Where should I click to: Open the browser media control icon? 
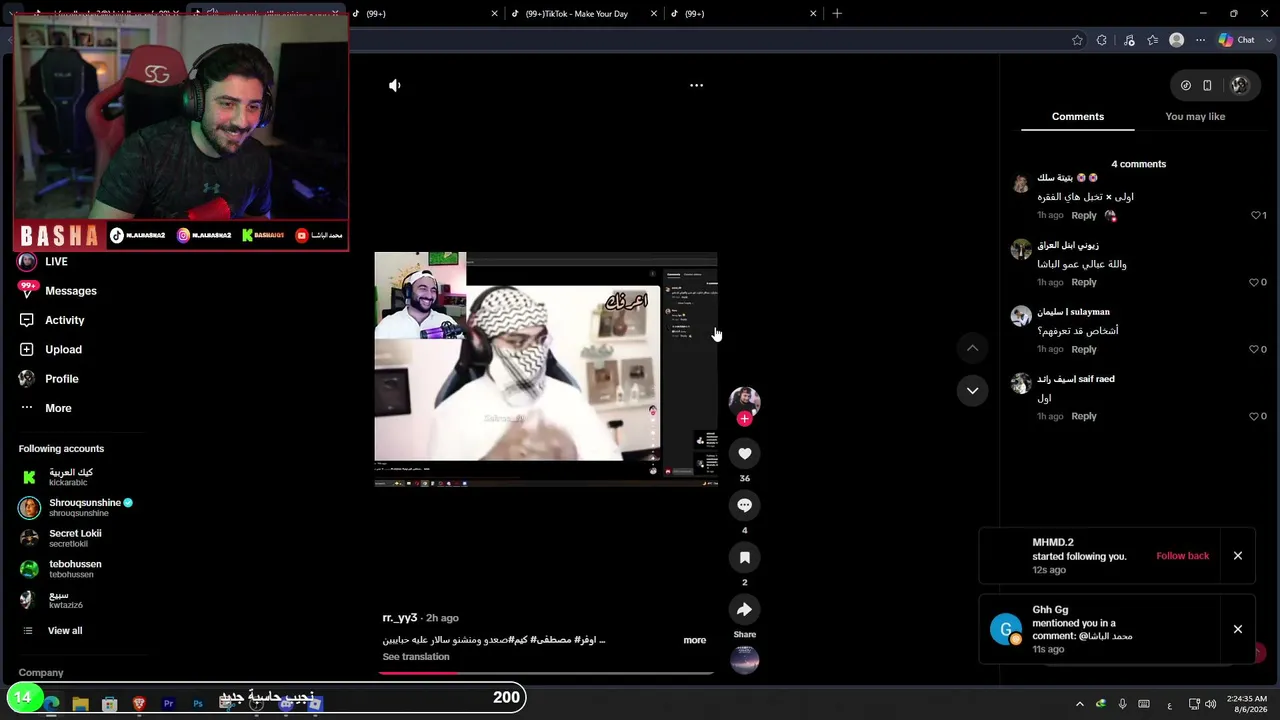(1129, 40)
